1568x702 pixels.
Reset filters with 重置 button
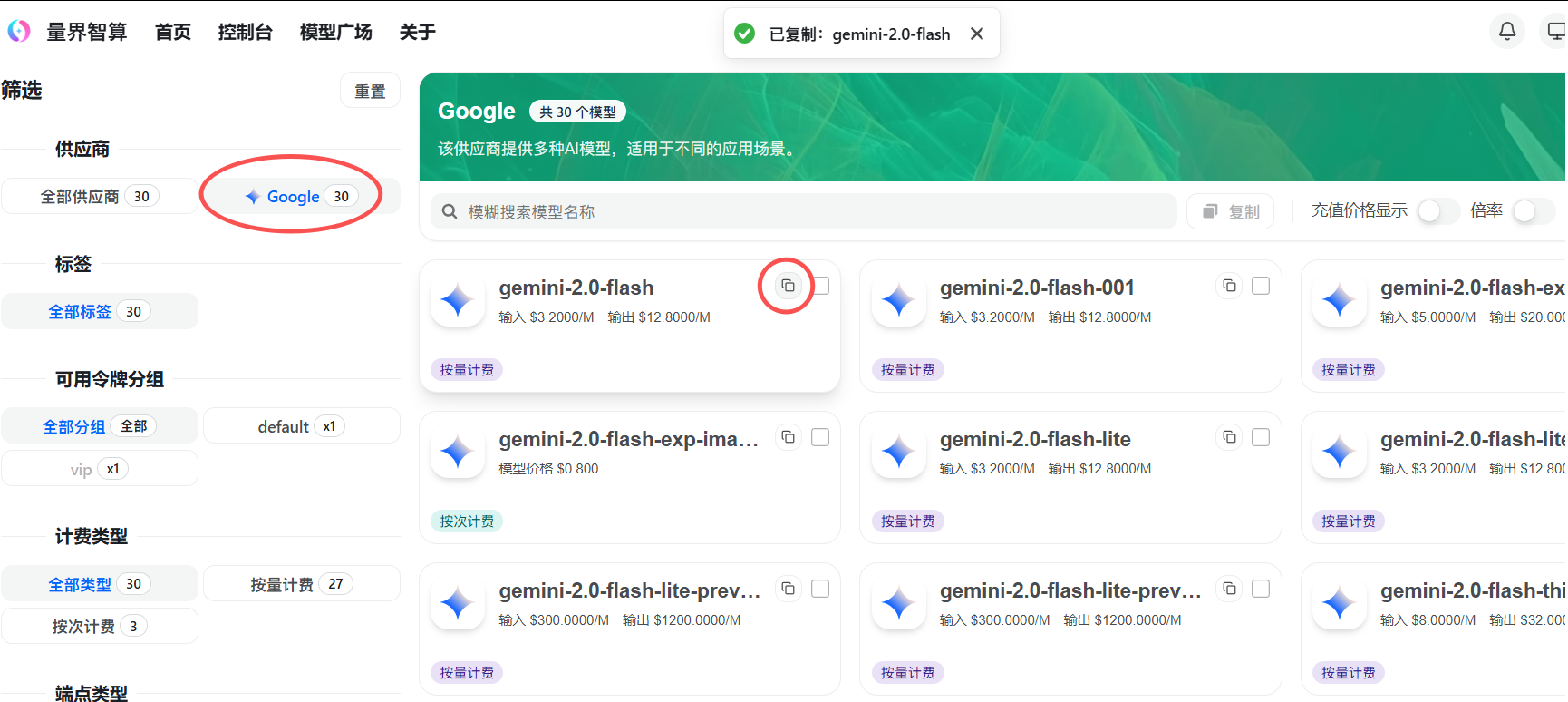click(370, 91)
